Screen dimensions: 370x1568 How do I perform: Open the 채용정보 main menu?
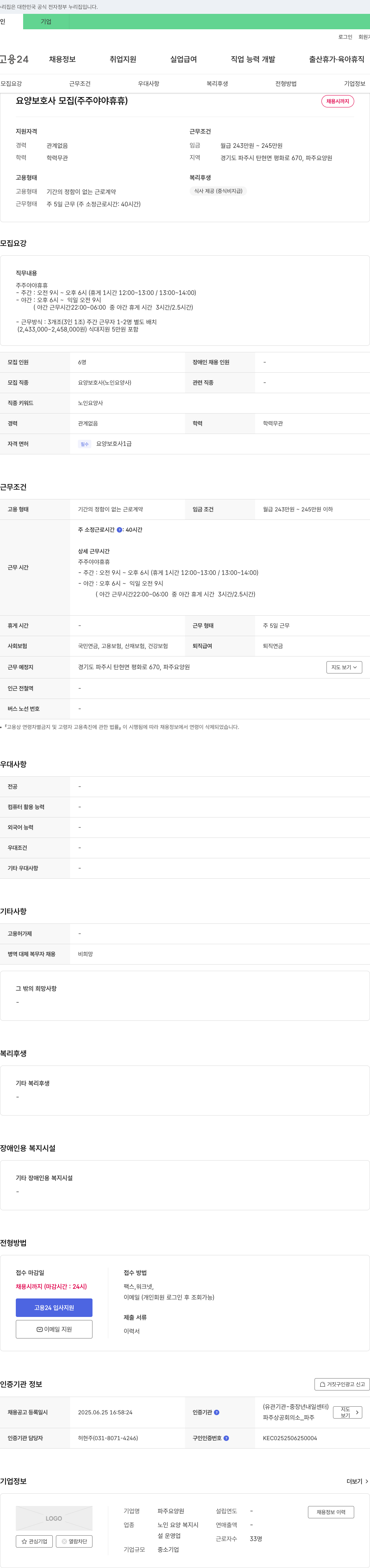(62, 59)
